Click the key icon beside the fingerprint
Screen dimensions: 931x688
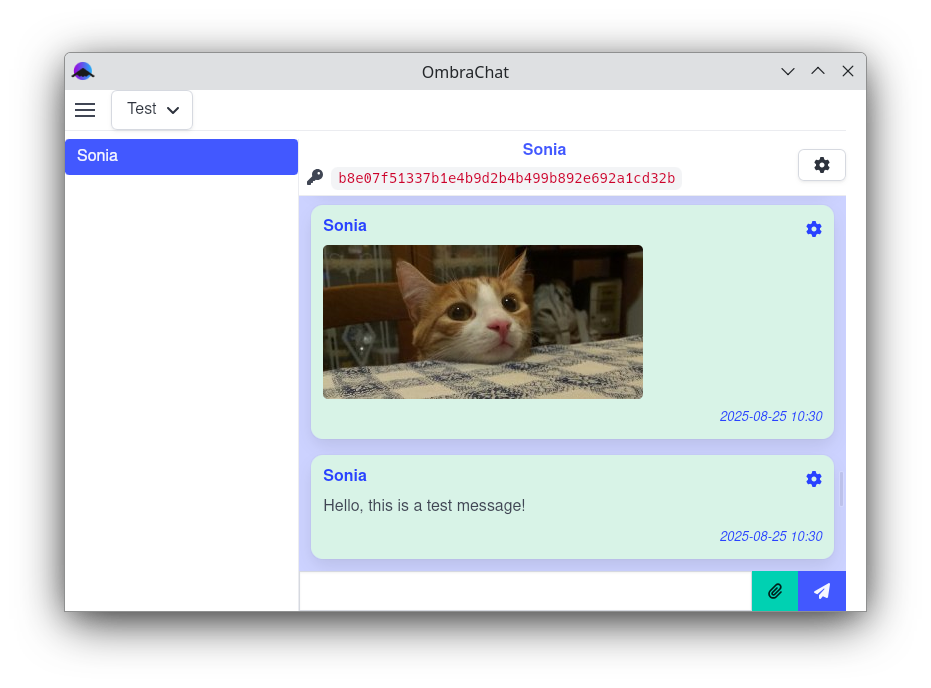[315, 178]
